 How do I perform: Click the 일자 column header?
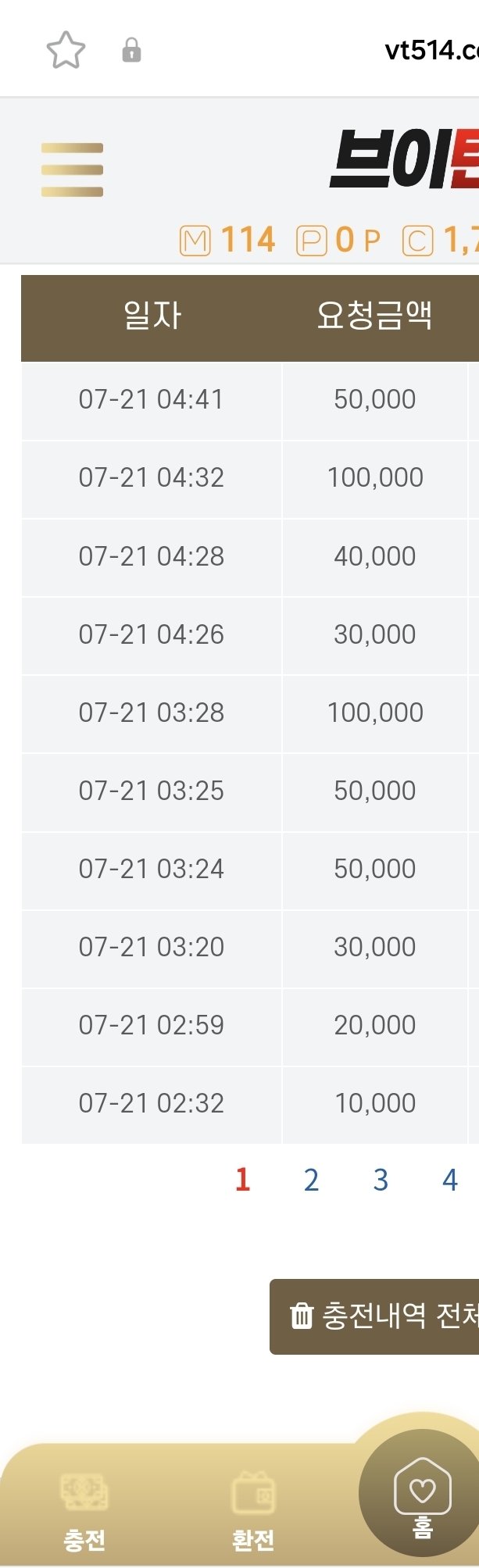[x=152, y=316]
